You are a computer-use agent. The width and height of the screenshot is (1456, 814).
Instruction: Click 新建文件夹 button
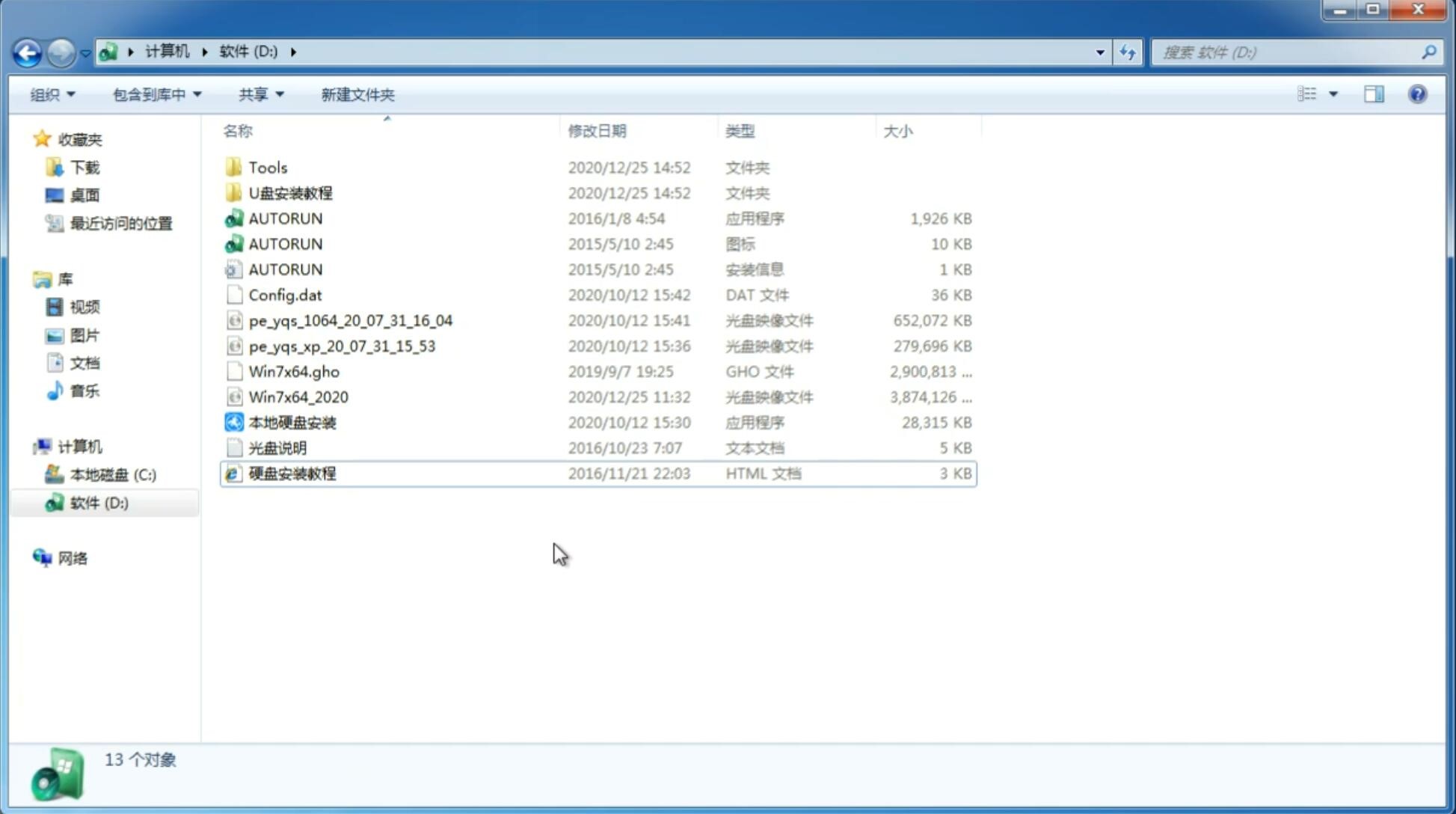click(358, 94)
